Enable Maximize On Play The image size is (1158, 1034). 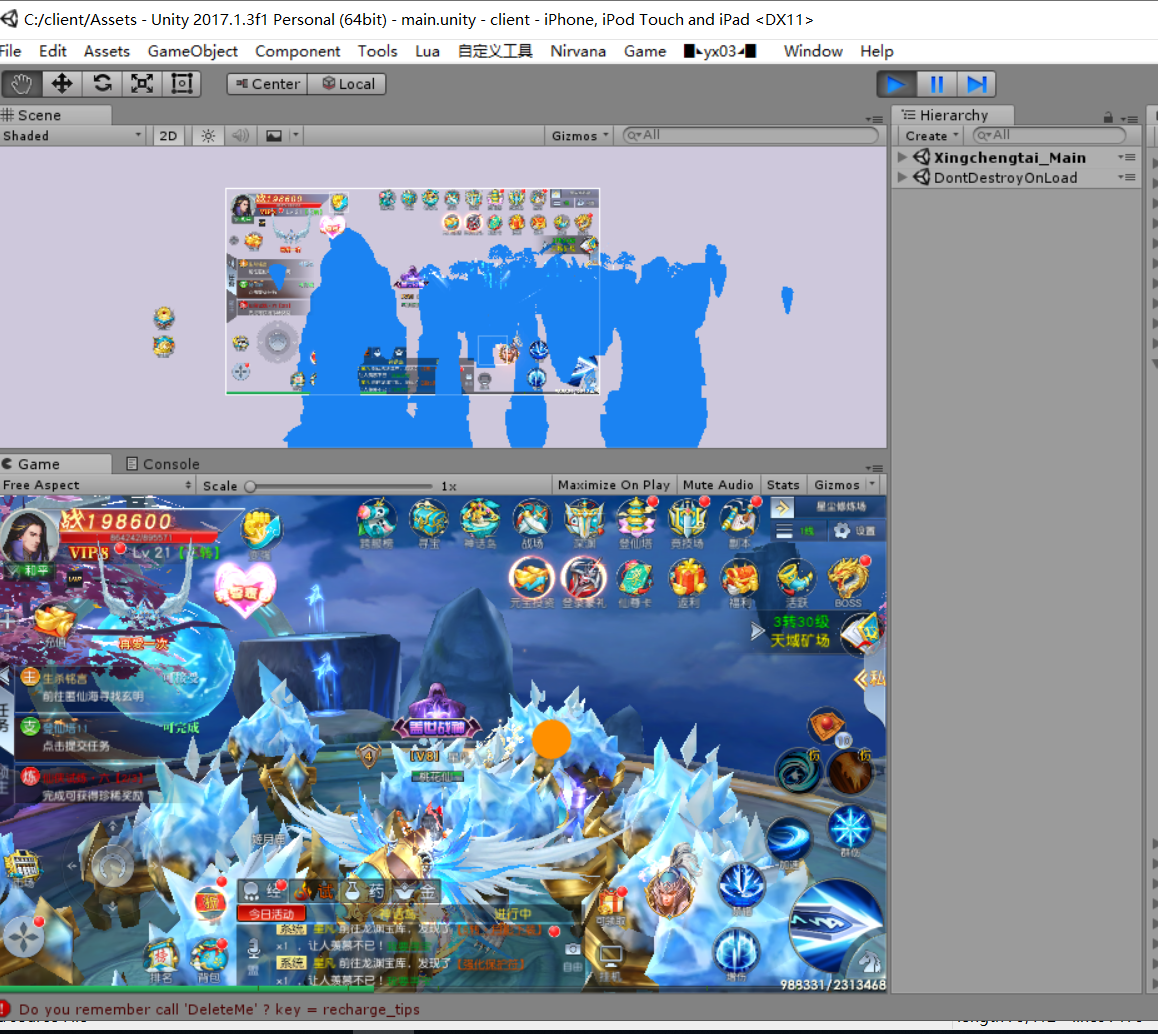(613, 485)
